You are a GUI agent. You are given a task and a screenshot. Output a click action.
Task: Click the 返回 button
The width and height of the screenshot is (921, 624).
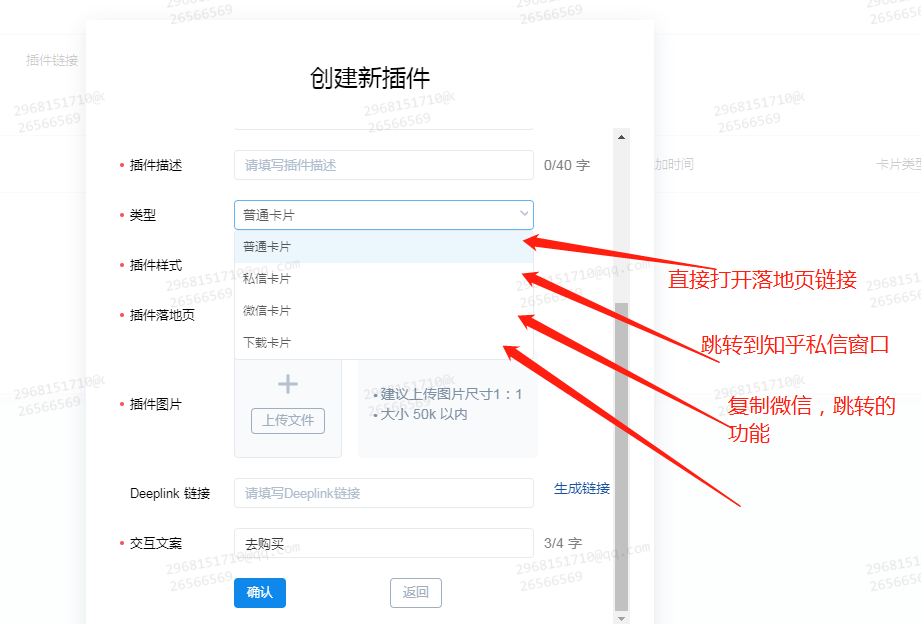tap(416, 592)
